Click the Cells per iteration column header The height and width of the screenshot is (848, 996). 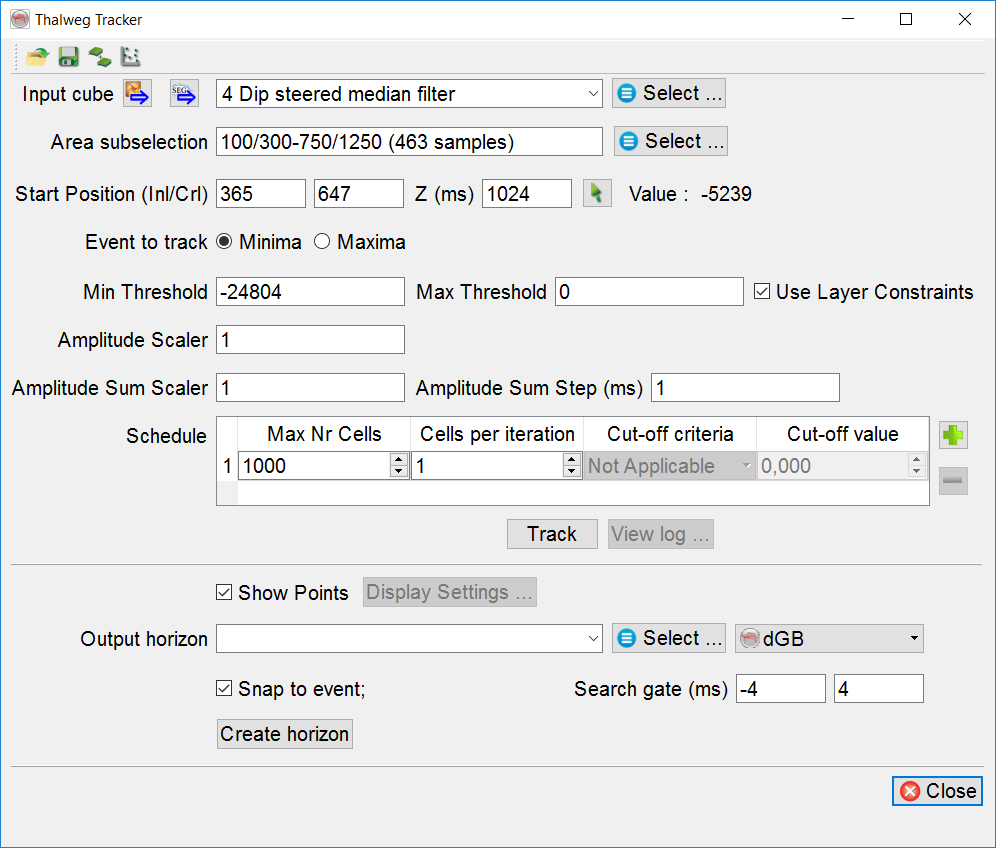coord(497,434)
